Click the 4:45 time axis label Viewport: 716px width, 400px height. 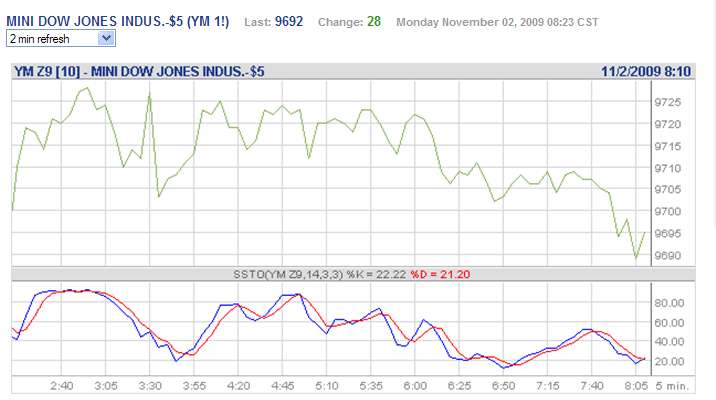click(283, 386)
